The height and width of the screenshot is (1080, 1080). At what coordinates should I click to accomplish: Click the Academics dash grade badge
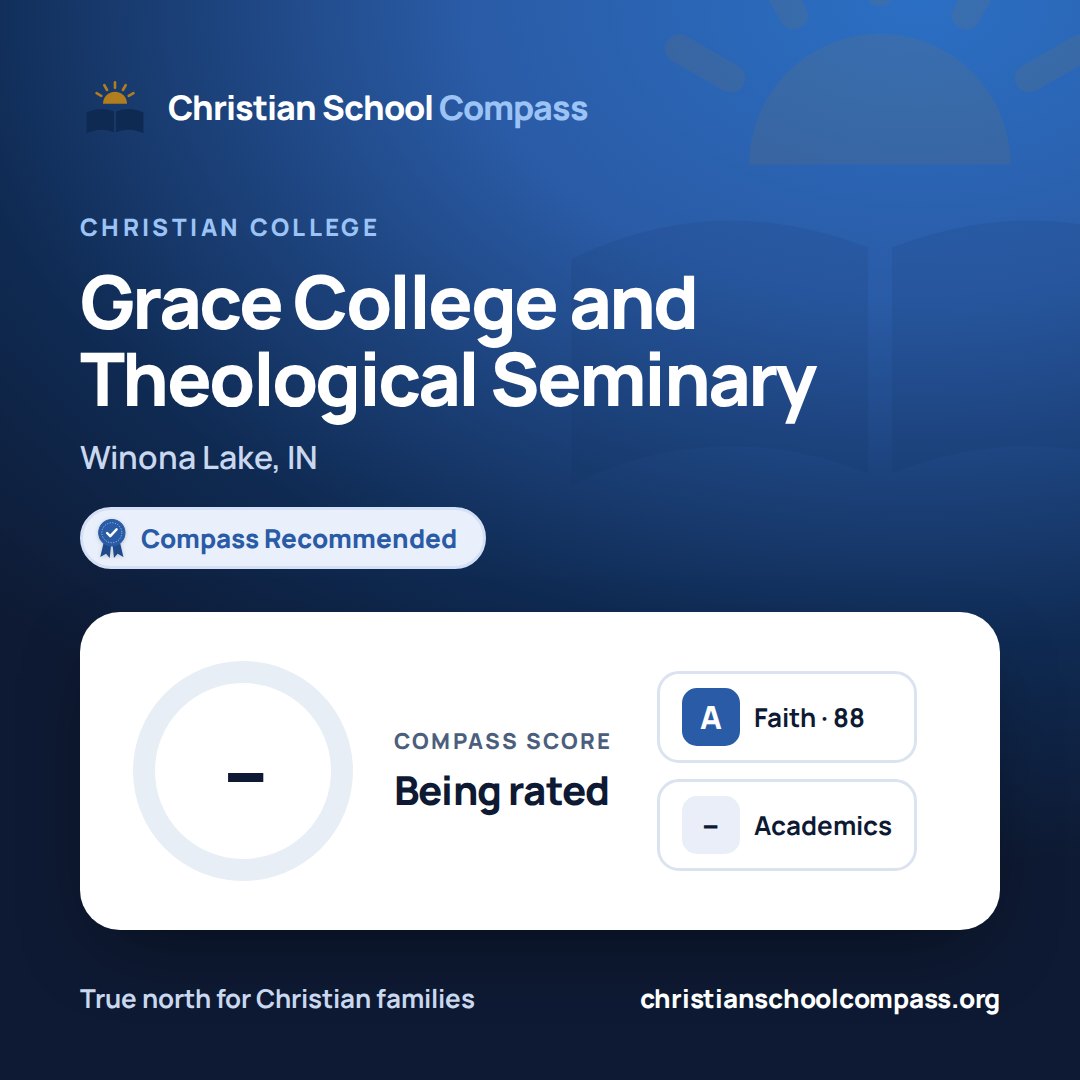(x=710, y=825)
